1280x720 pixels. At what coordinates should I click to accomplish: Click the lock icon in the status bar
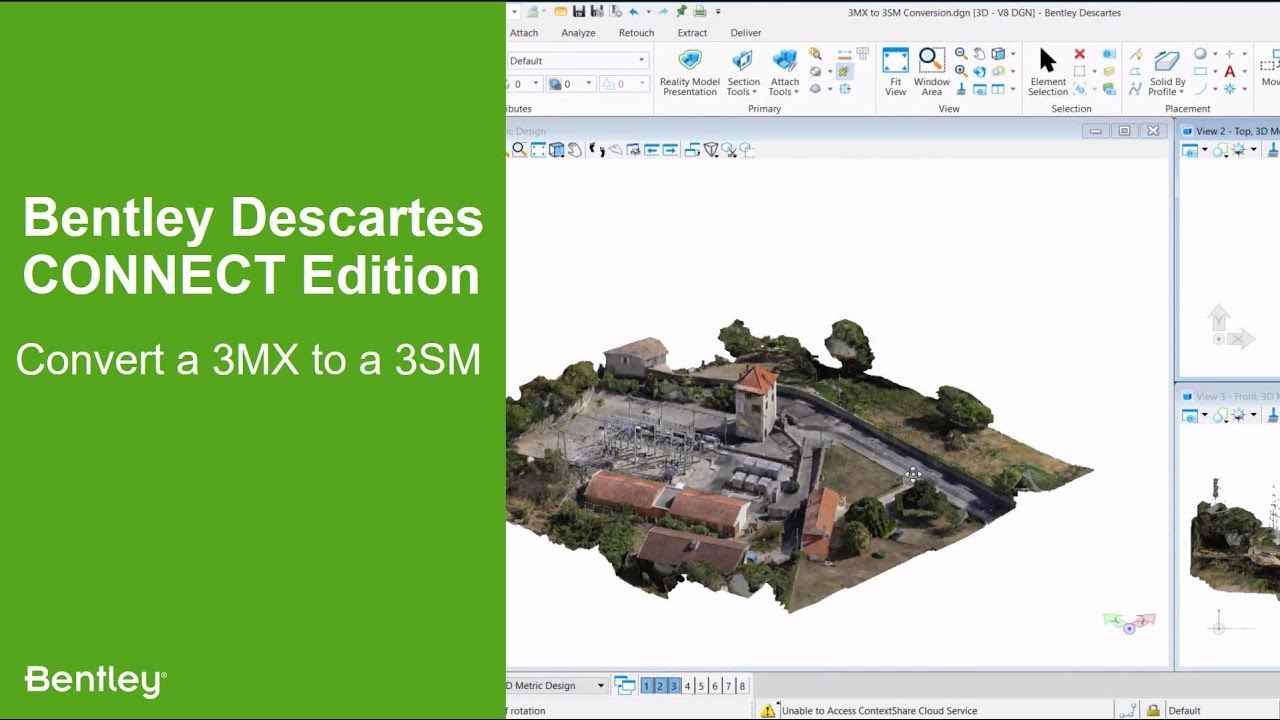1153,710
